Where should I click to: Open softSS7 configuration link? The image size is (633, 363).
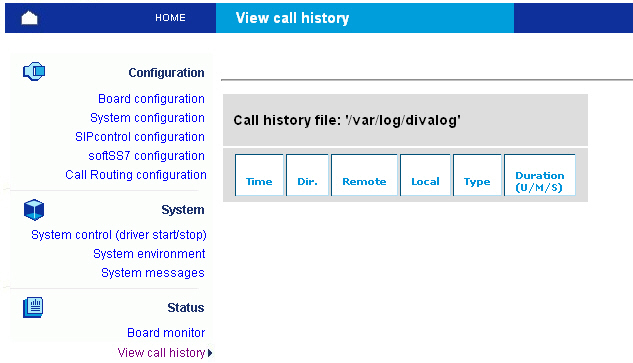(x=147, y=156)
